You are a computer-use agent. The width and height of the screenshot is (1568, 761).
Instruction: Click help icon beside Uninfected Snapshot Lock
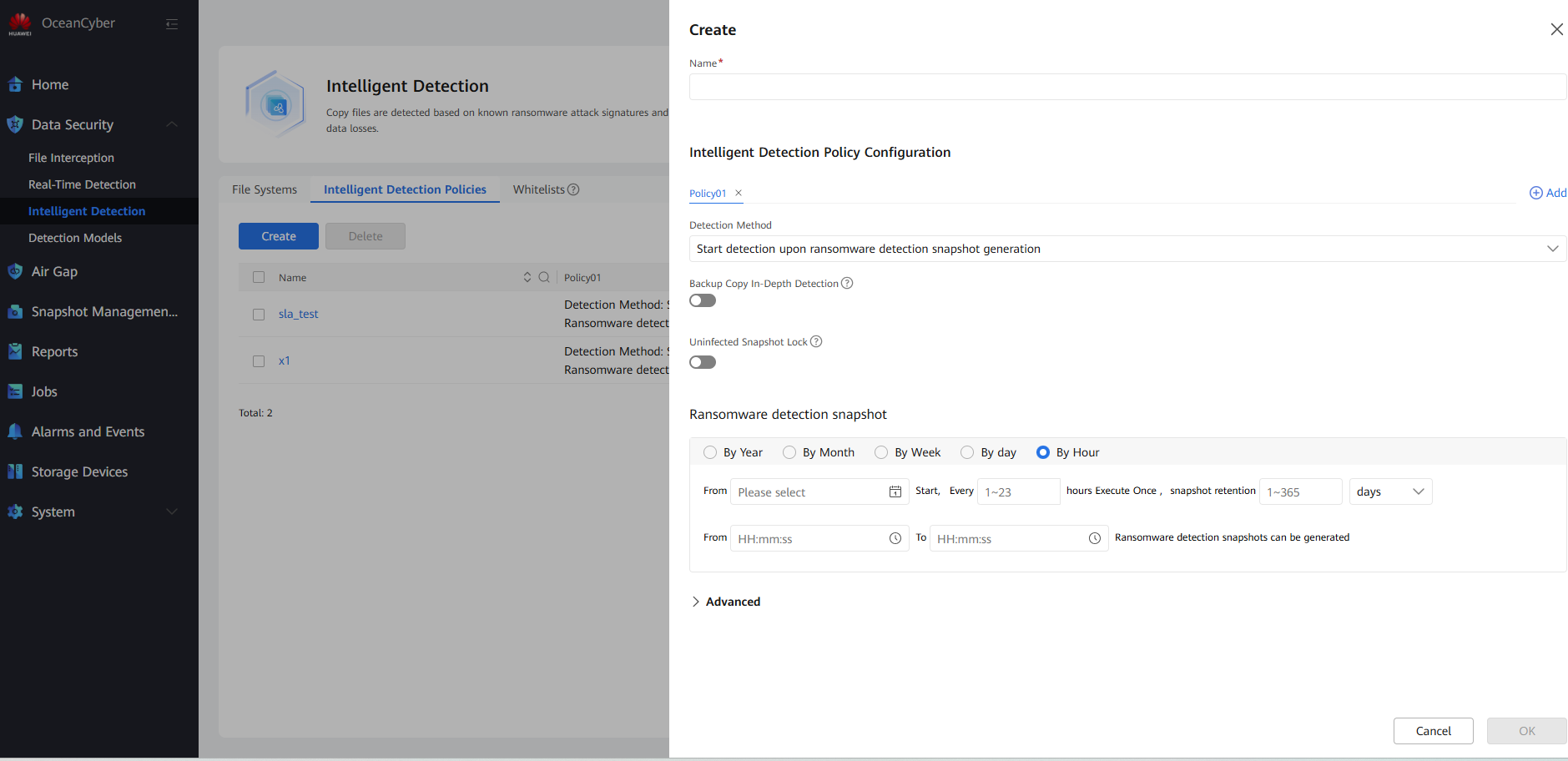[816, 341]
